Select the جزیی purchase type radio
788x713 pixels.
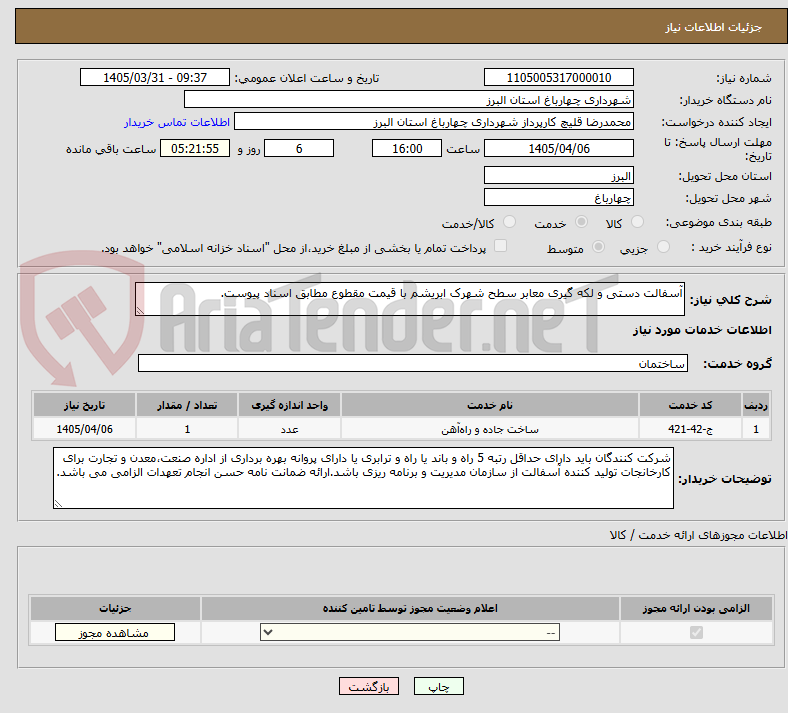(x=663, y=247)
